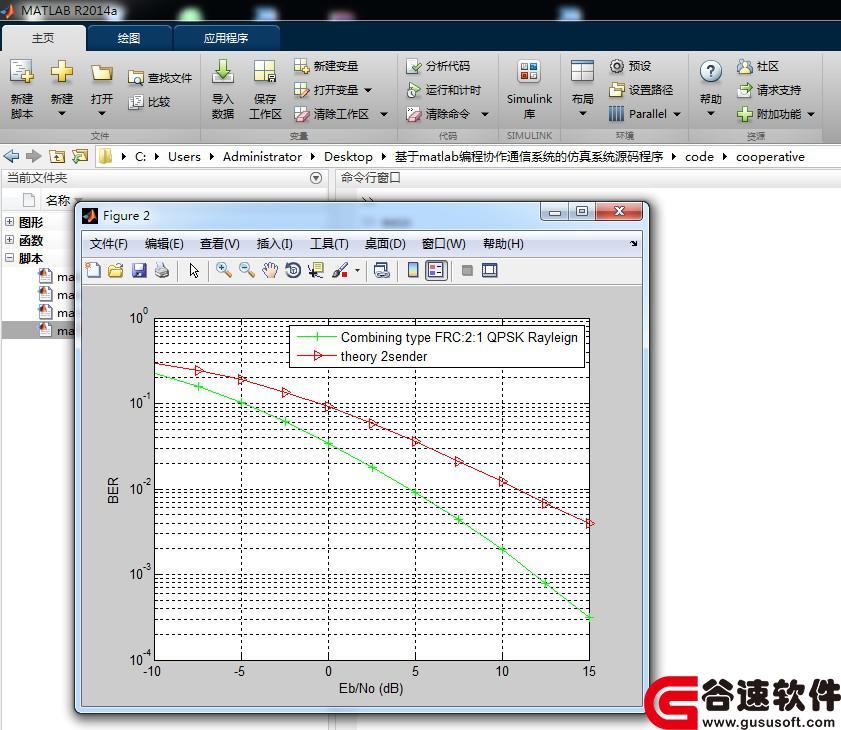Open the Simulink Library
The image size is (841, 730).
(529, 90)
